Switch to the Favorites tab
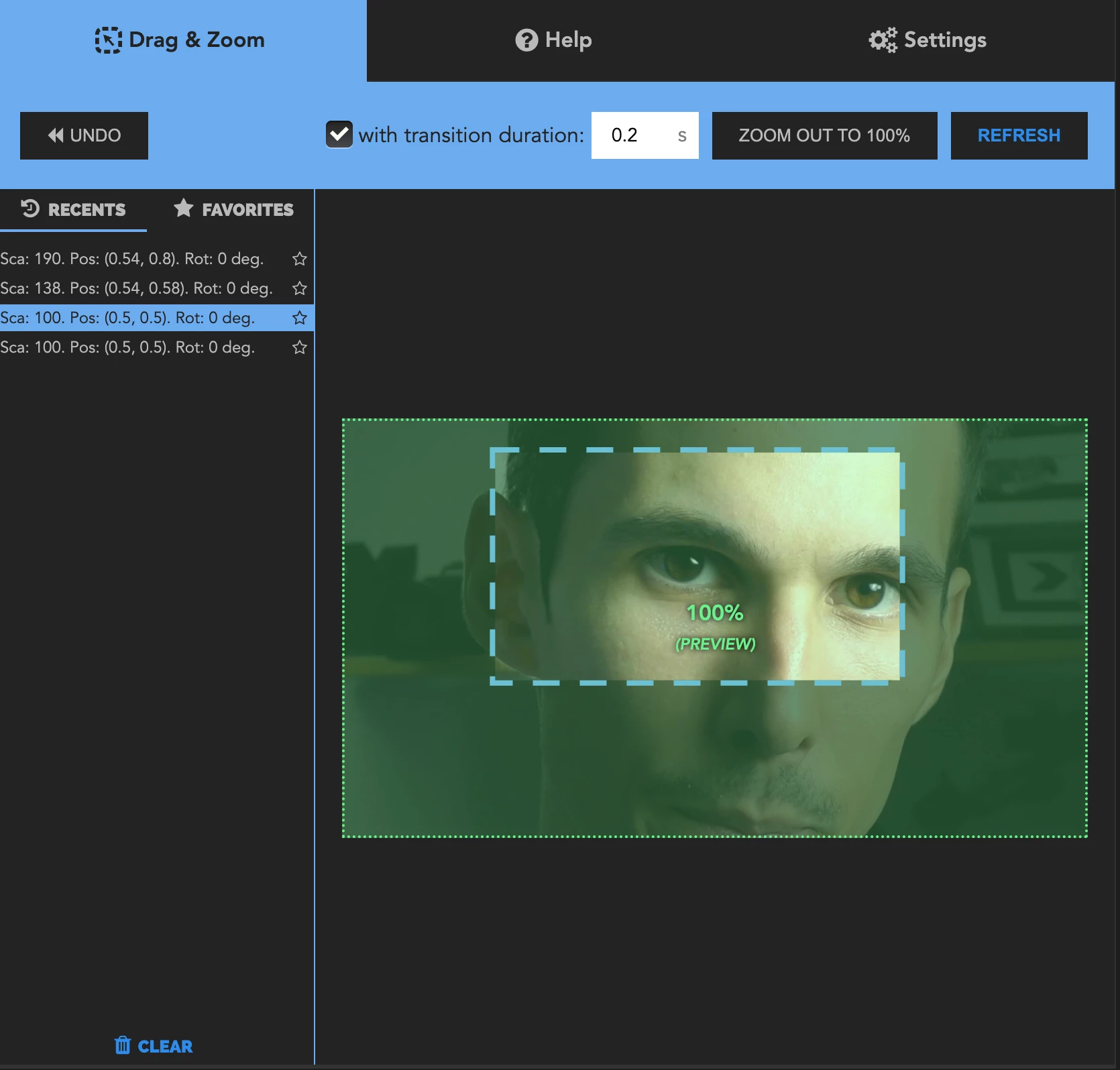 click(233, 210)
